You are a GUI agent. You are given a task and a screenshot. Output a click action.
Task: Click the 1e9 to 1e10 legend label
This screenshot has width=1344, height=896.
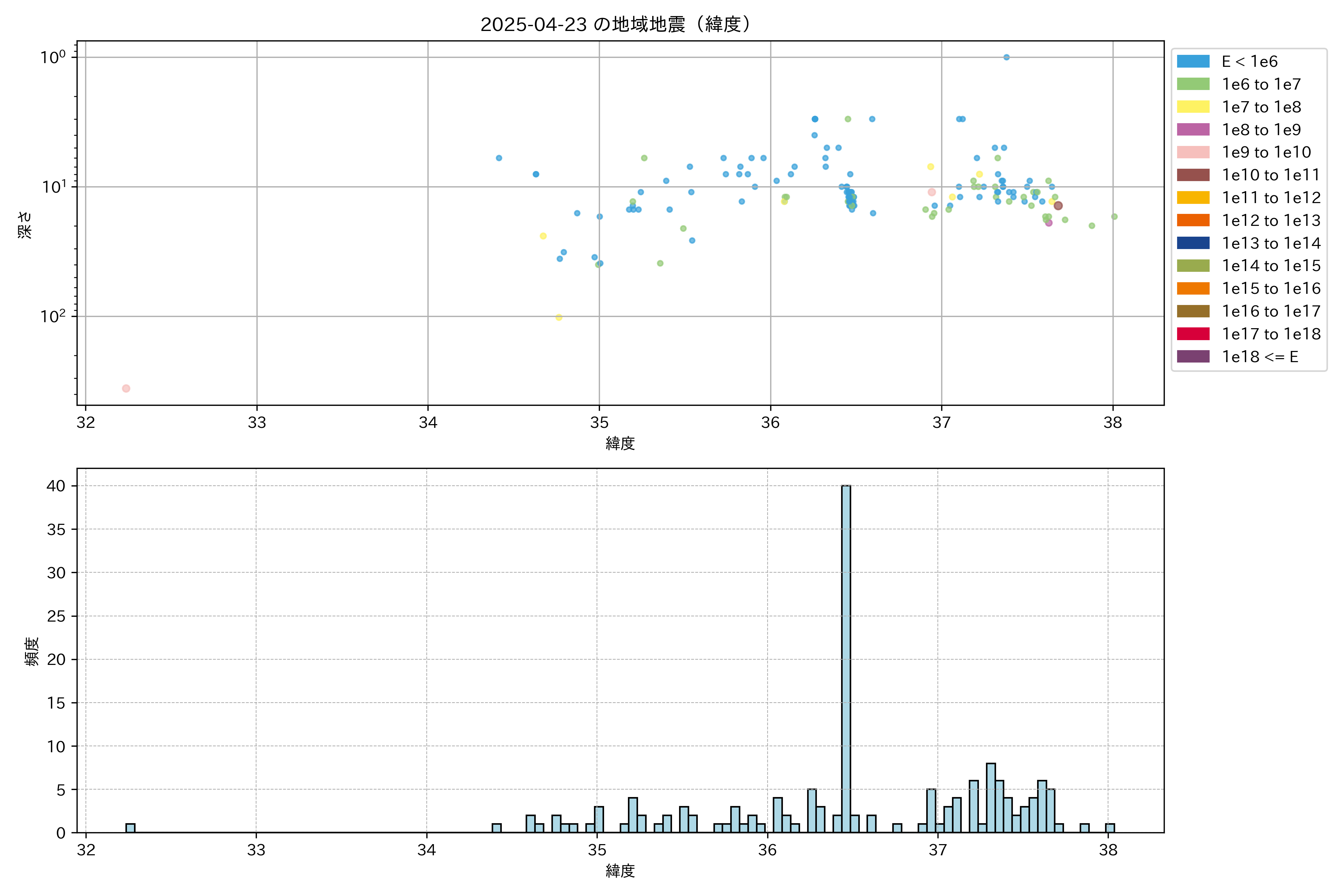click(1266, 152)
